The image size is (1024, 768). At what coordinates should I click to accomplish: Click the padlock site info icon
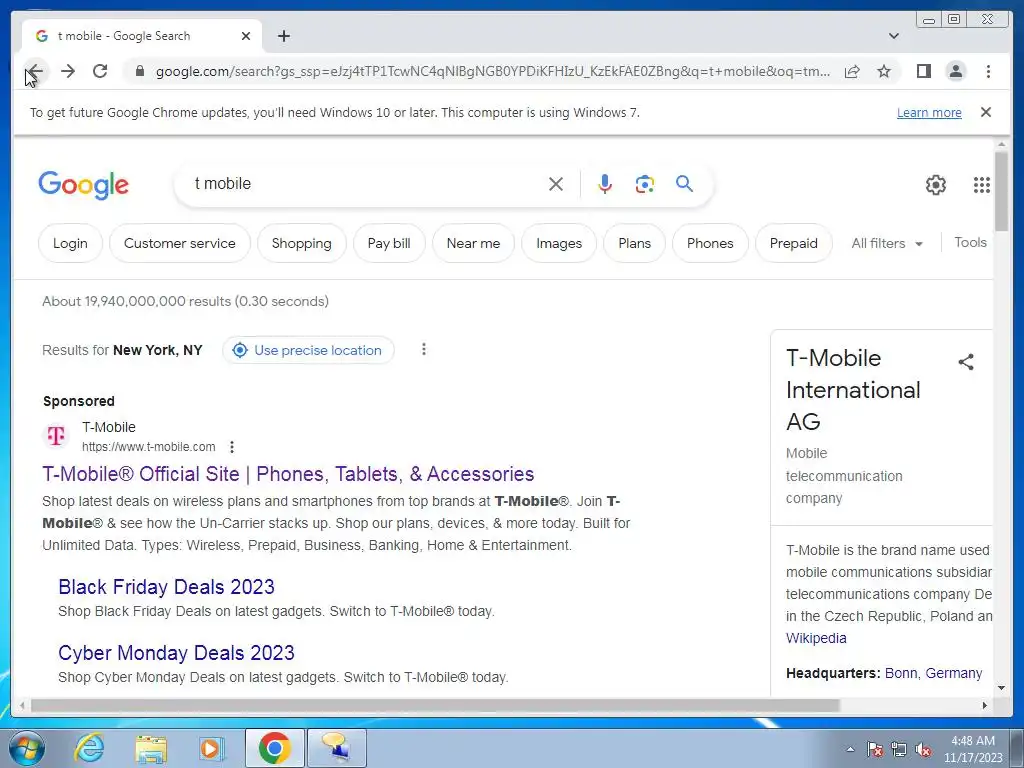139,71
